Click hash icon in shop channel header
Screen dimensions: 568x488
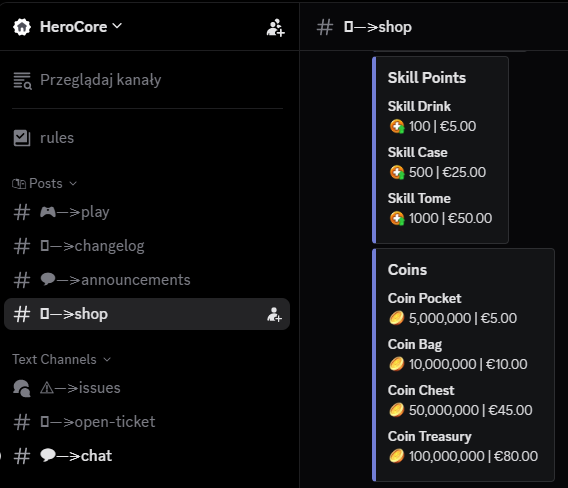(x=325, y=27)
